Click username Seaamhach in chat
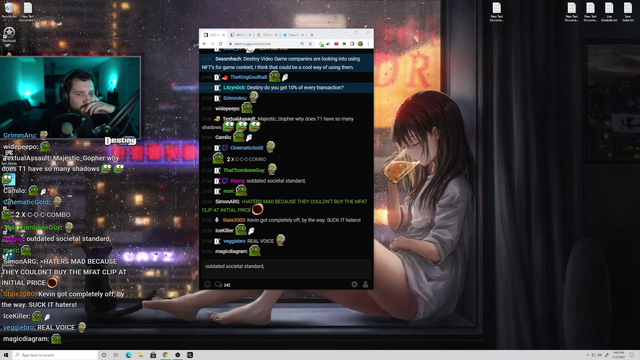Viewport: 640px width, 360px height. 228,59
